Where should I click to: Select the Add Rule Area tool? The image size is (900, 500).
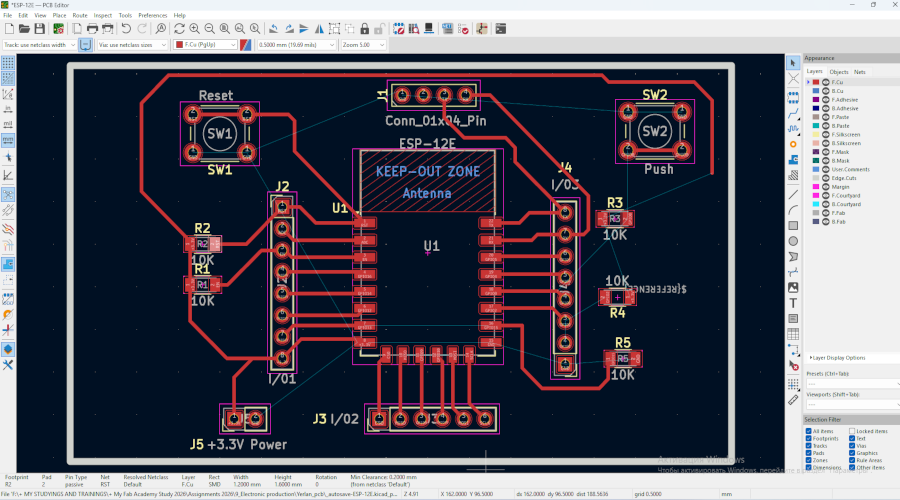(x=793, y=176)
